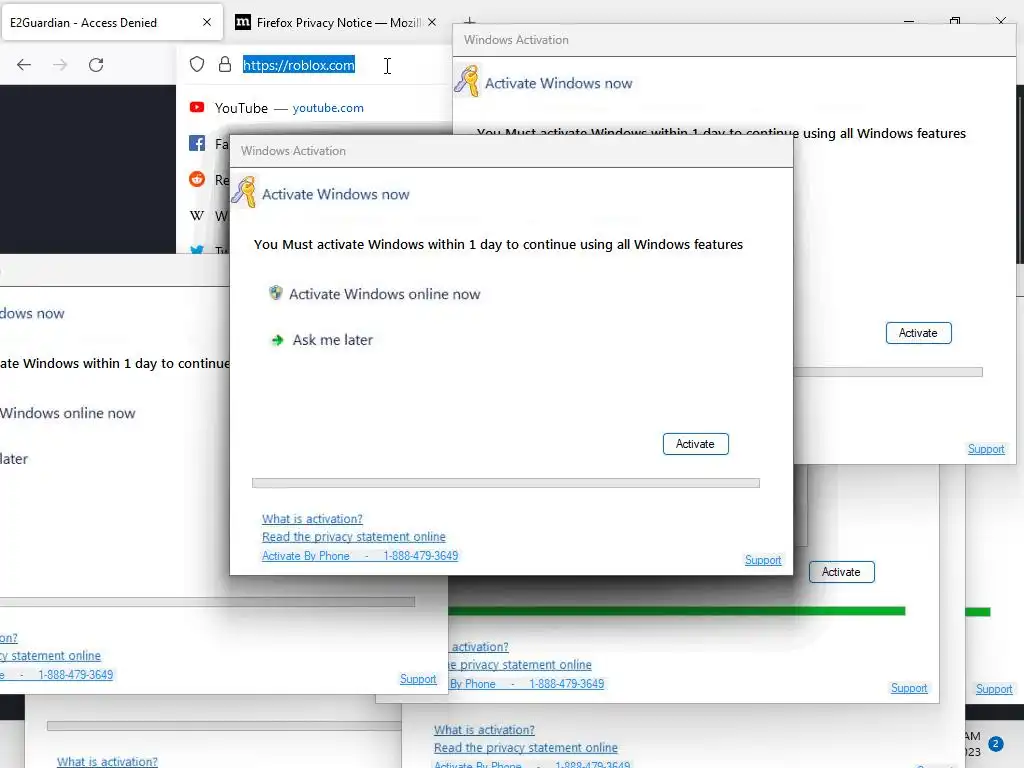Click the shield icon beside Activate Windows online now
This screenshot has height=768, width=1024.
tap(276, 293)
